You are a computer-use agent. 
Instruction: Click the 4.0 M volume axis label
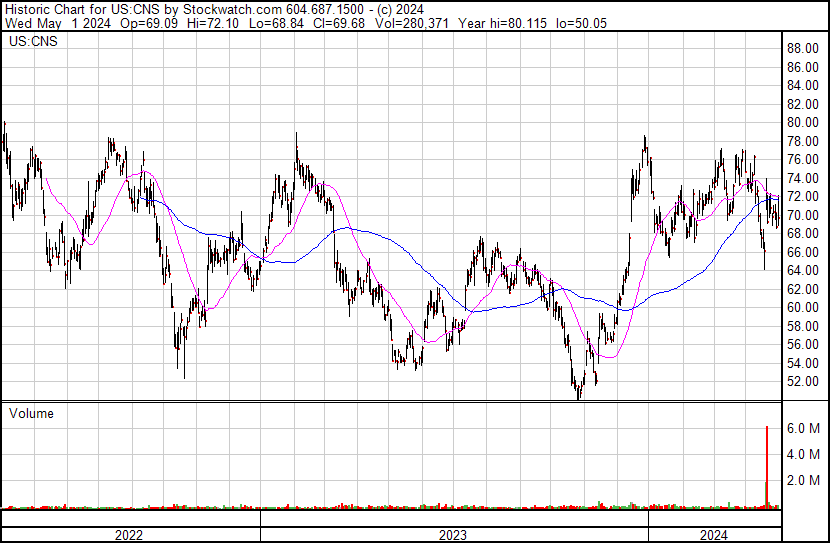click(x=803, y=454)
